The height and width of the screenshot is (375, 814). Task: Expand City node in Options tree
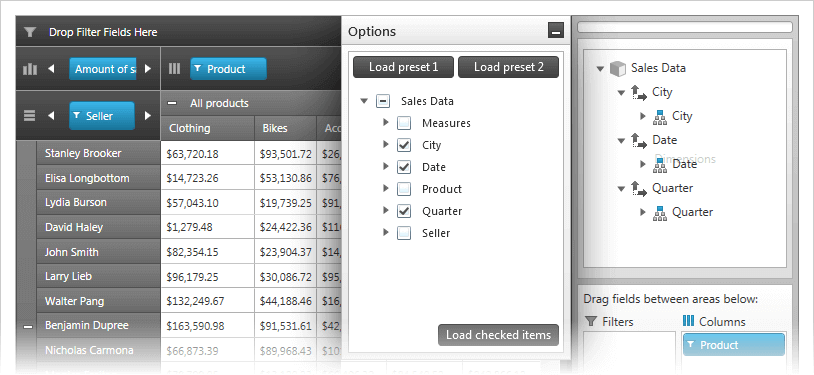[x=385, y=144]
